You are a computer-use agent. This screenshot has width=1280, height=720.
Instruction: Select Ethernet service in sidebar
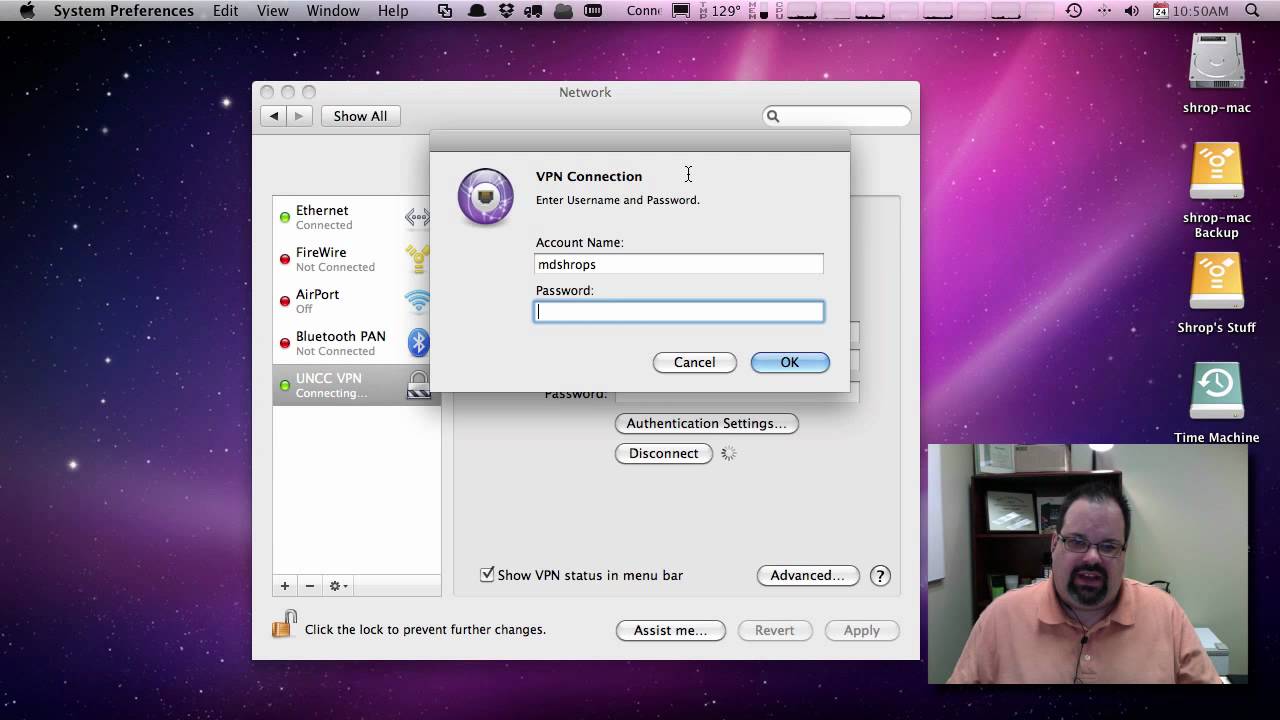(x=356, y=217)
